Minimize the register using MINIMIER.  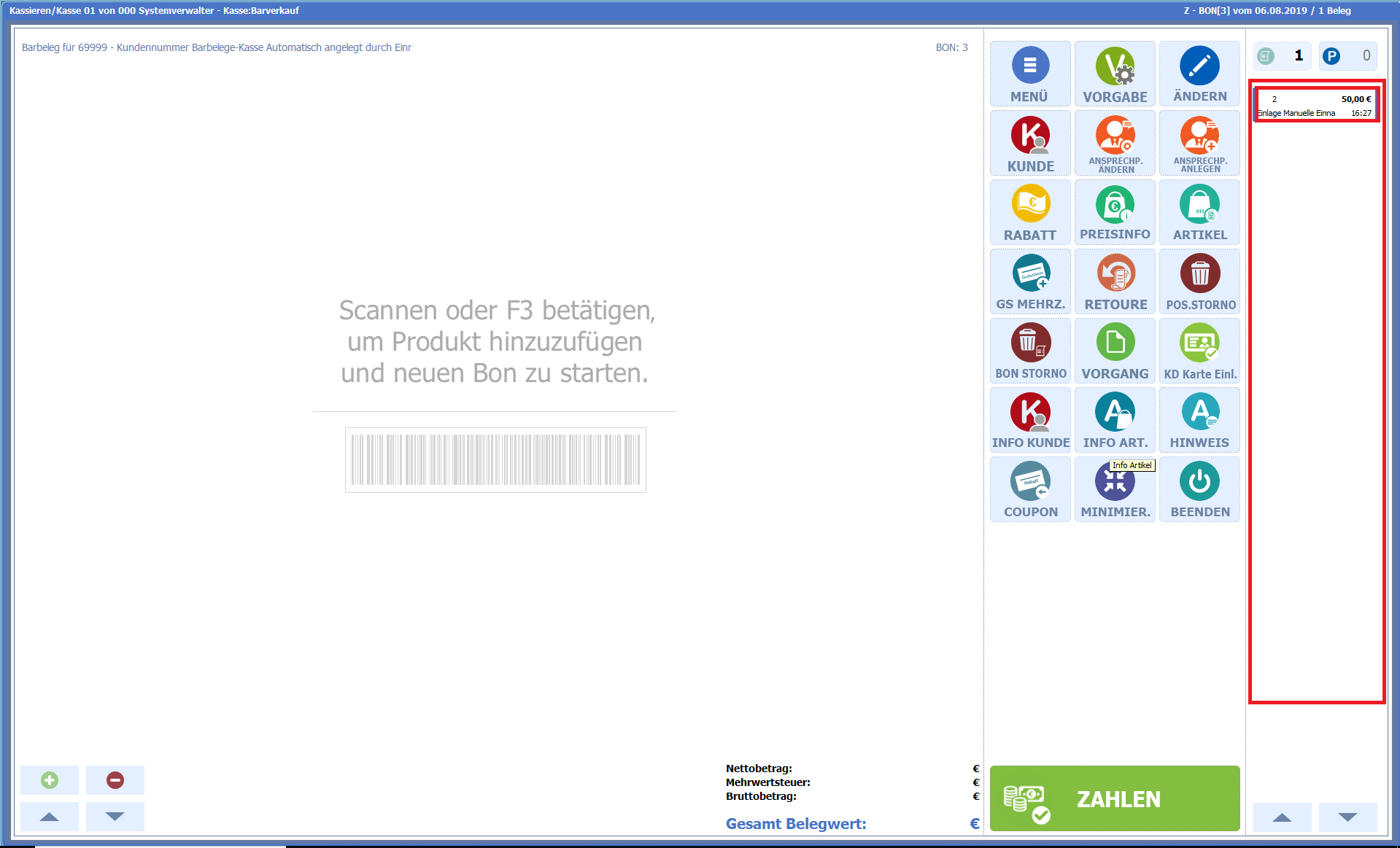point(1114,489)
